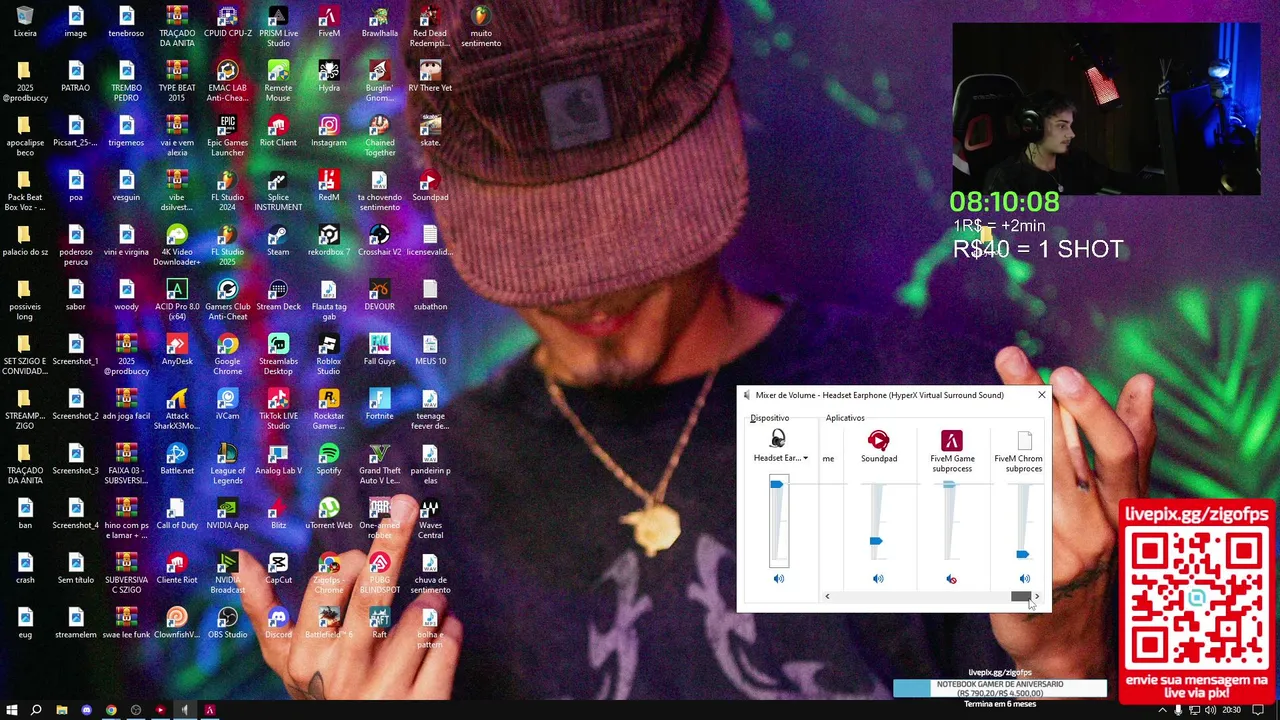Click Soundpad app icon in Volume Mixer

pyautogui.click(x=878, y=440)
